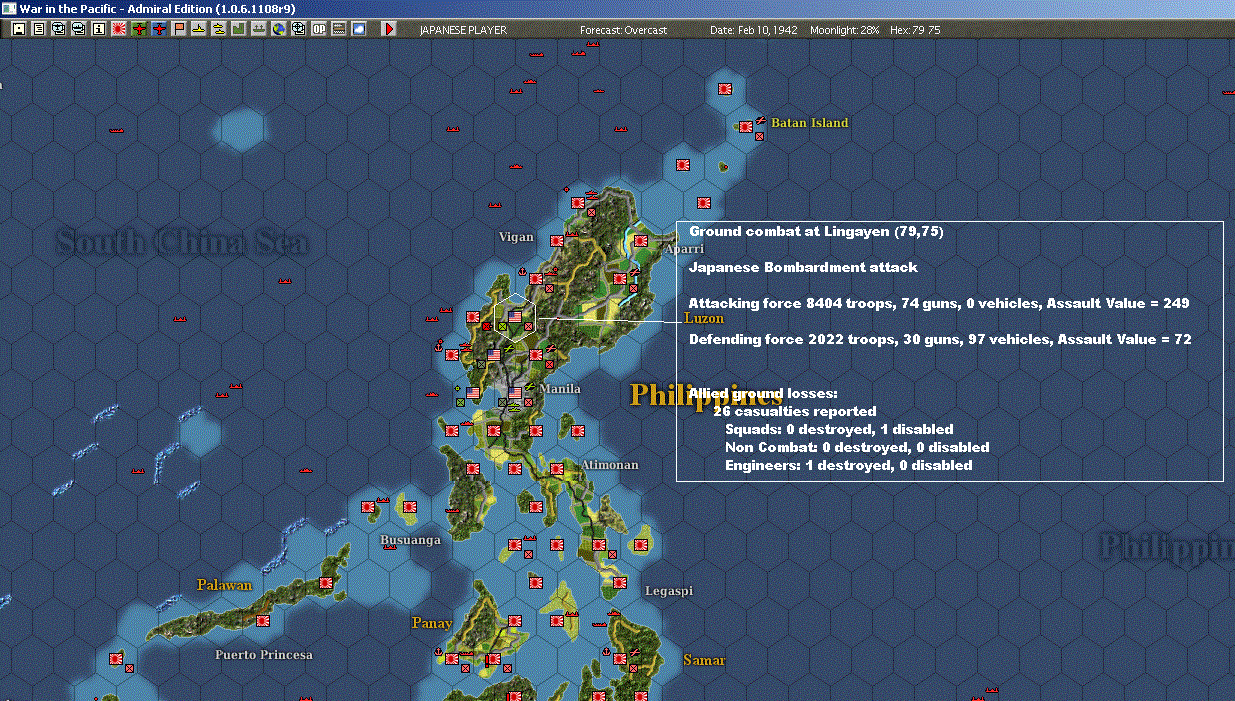The width and height of the screenshot is (1235, 701).
Task: Click the Squads: 0 destroyed line
Action: tap(839, 429)
